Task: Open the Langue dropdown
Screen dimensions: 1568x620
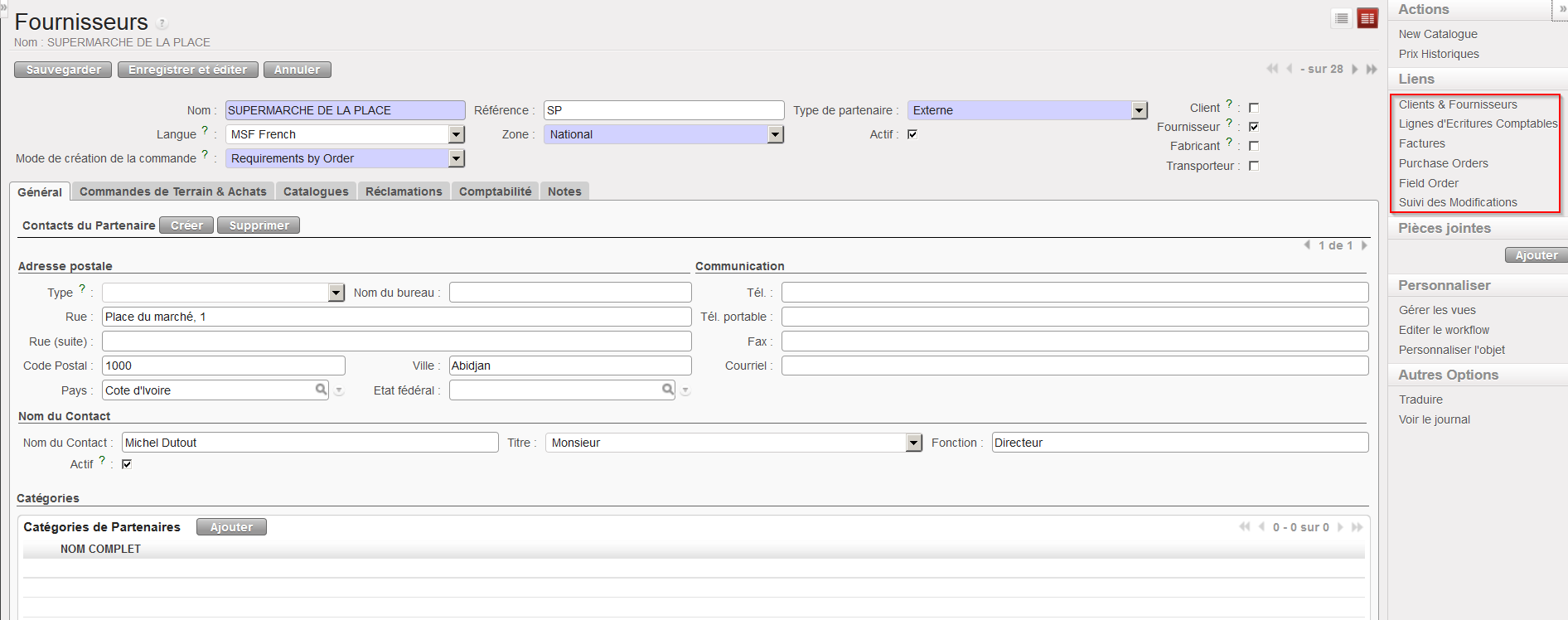Action: click(456, 134)
